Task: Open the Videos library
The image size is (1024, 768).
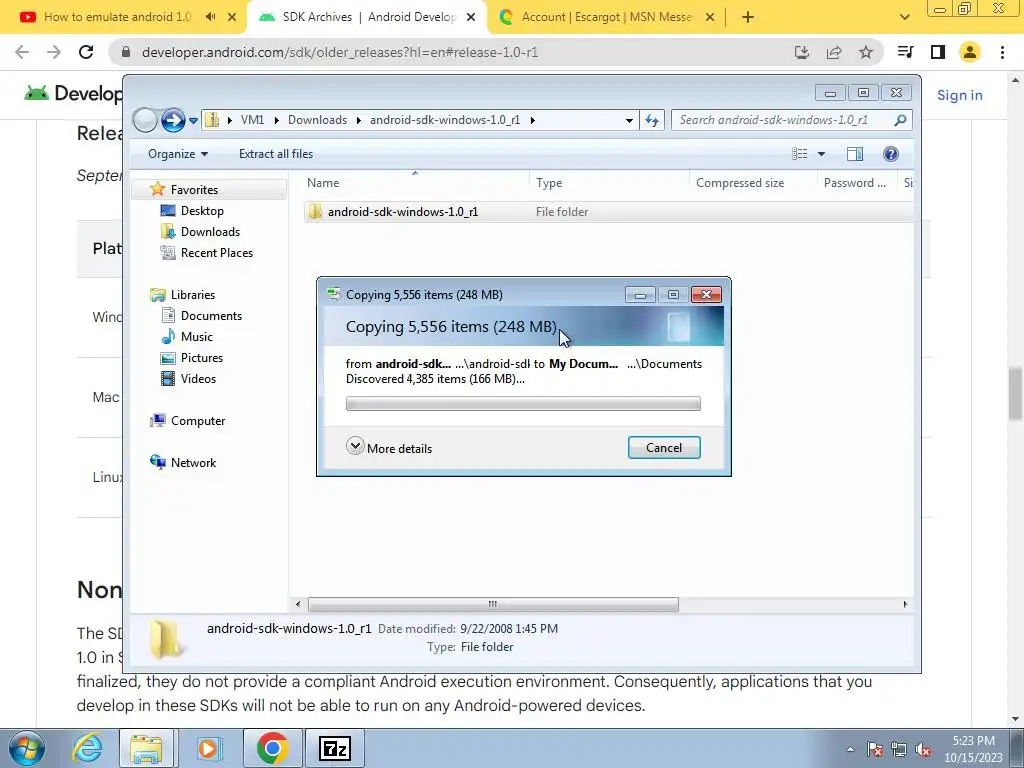Action: [198, 378]
